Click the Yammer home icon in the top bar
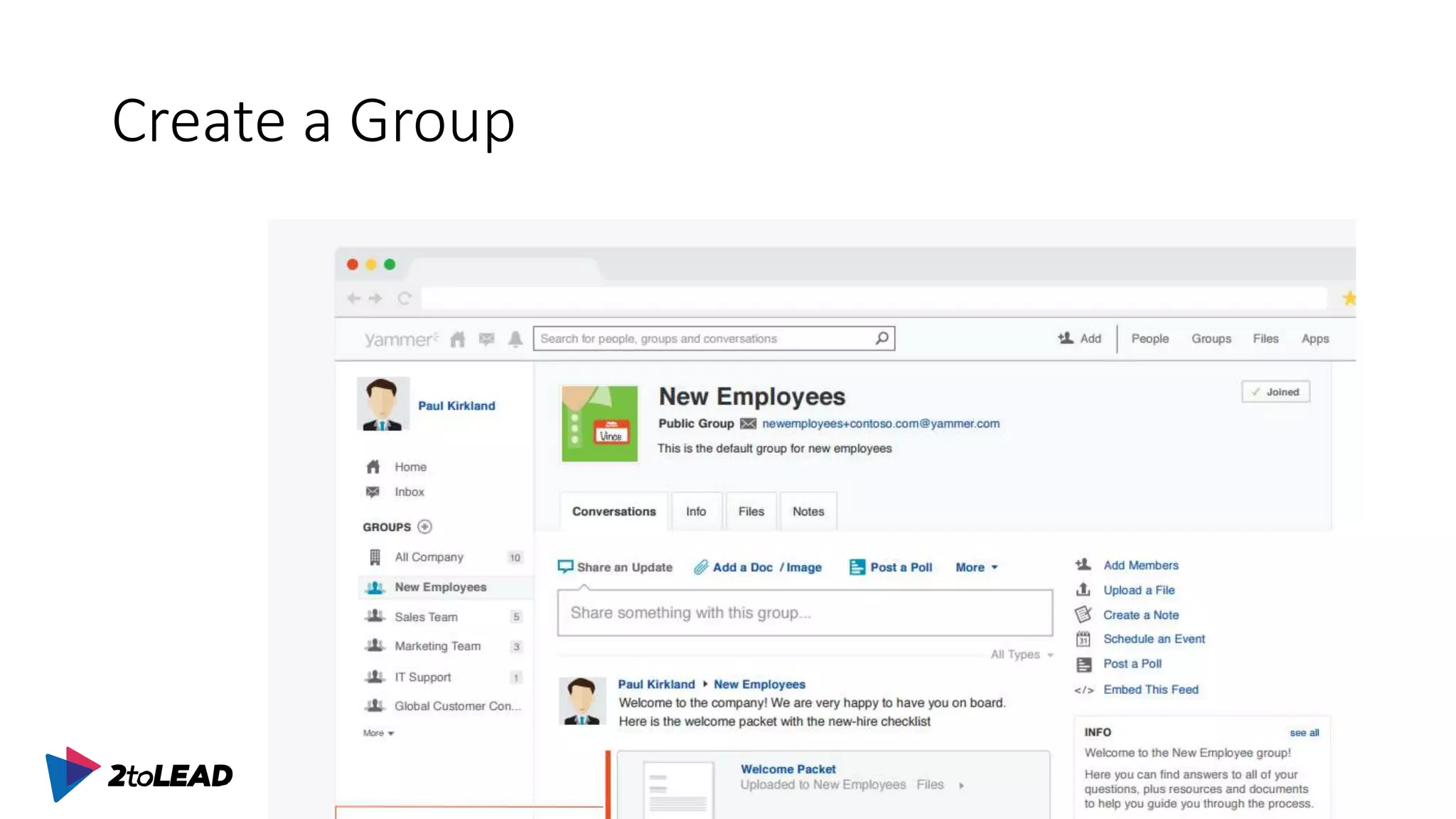The width and height of the screenshot is (1456, 819). (458, 339)
